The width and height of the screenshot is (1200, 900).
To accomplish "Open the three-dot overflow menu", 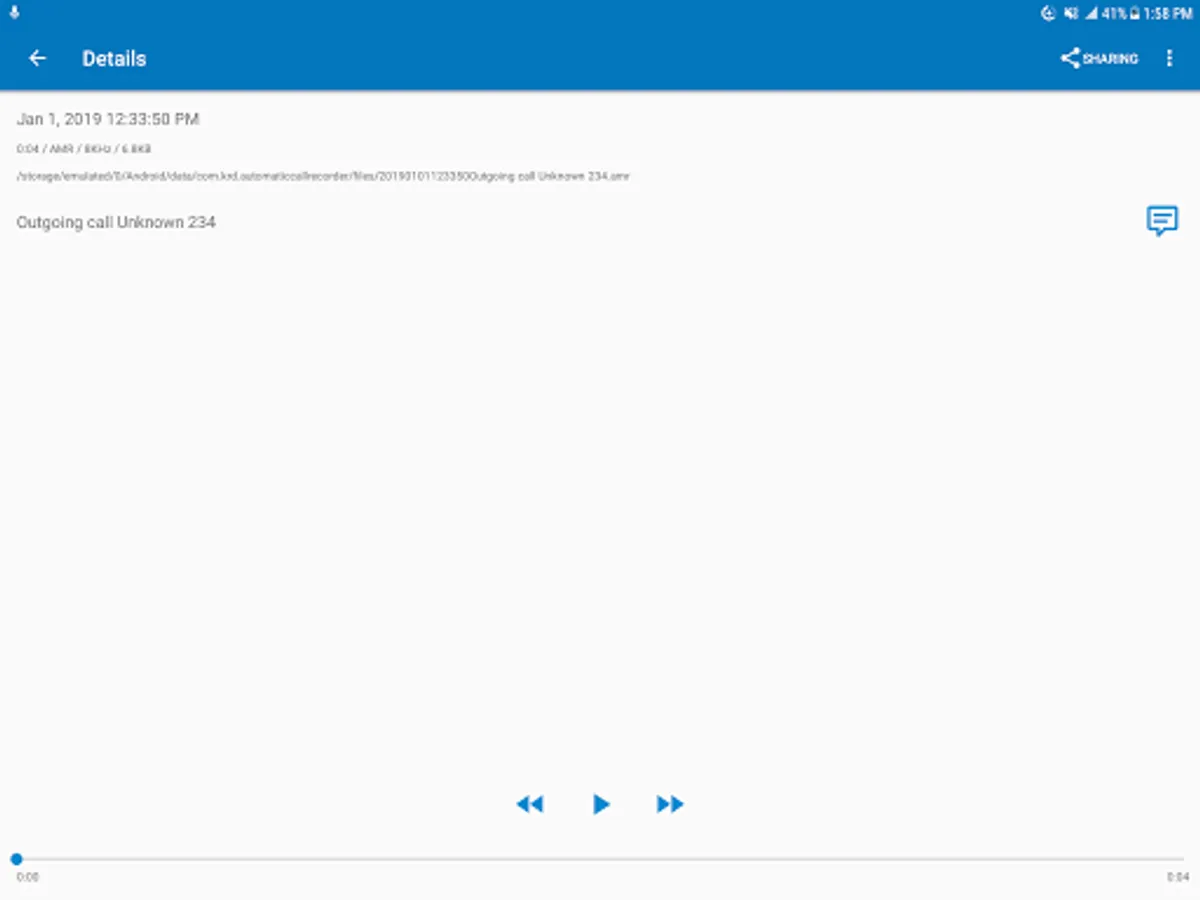I will click(x=1169, y=58).
